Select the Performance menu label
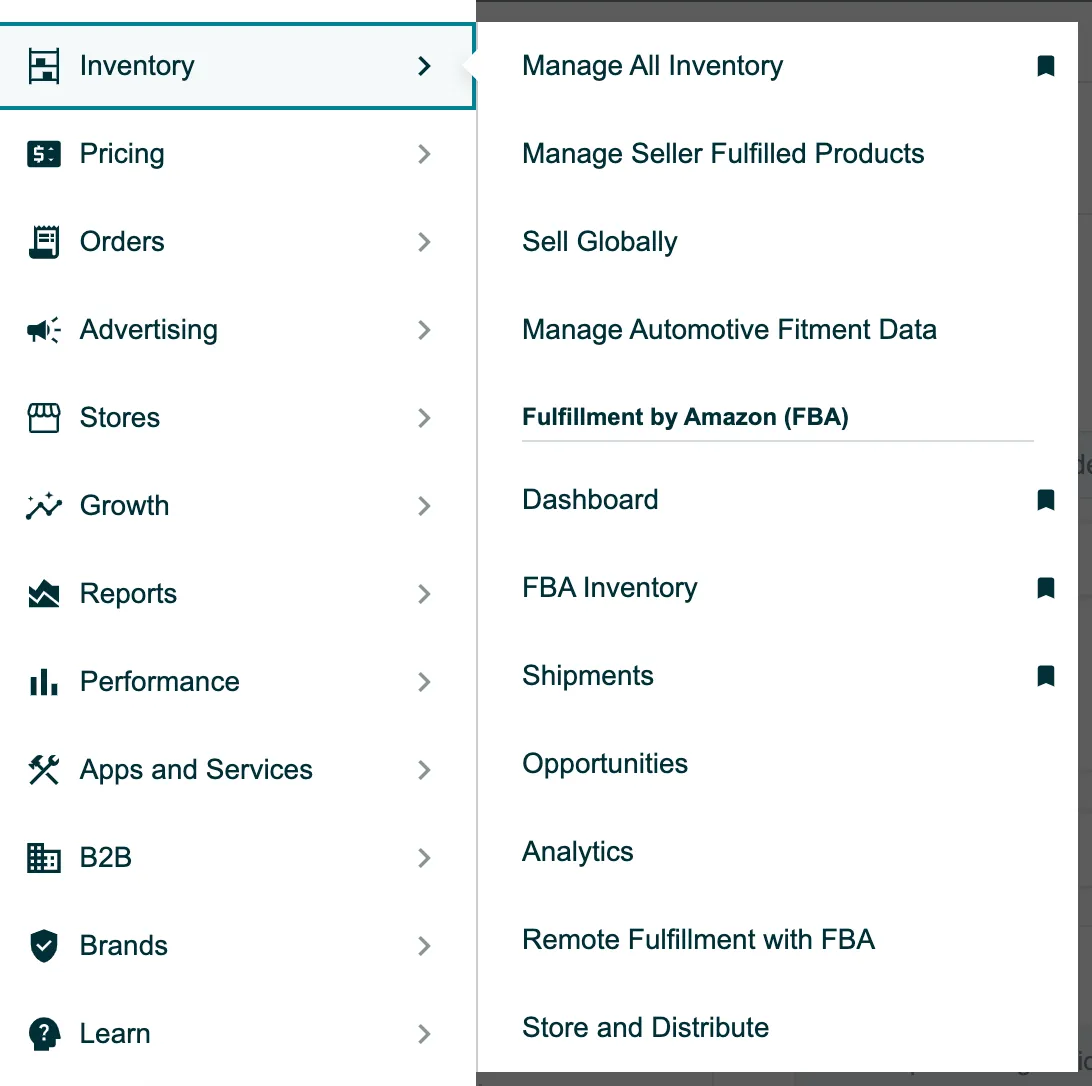The height and width of the screenshot is (1086, 1092). pyautogui.click(x=159, y=682)
